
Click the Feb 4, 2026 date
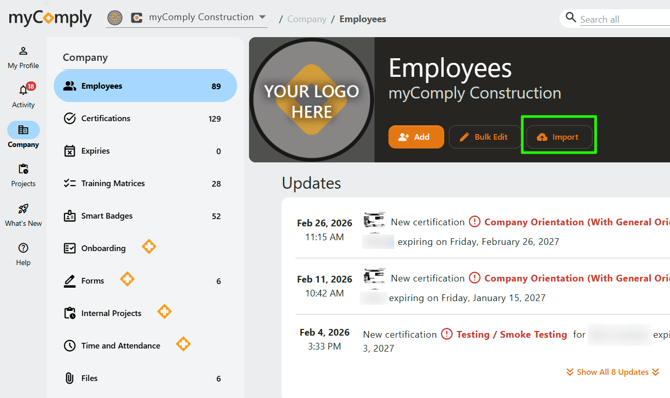click(324, 332)
